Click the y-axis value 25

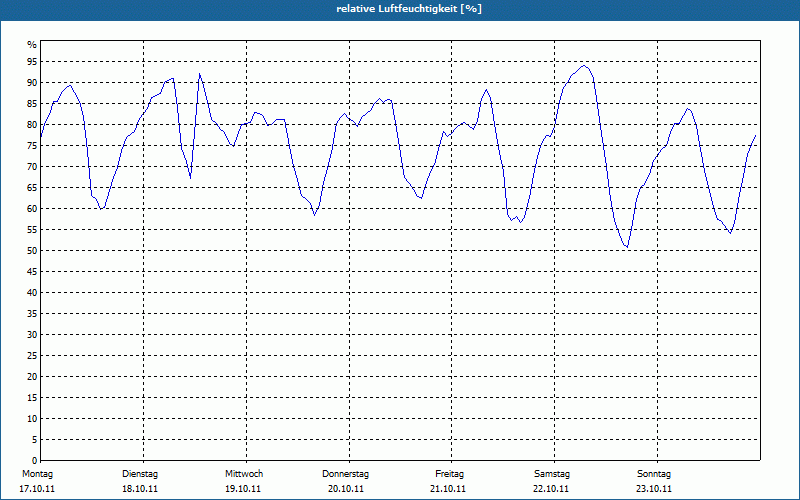pos(32,356)
